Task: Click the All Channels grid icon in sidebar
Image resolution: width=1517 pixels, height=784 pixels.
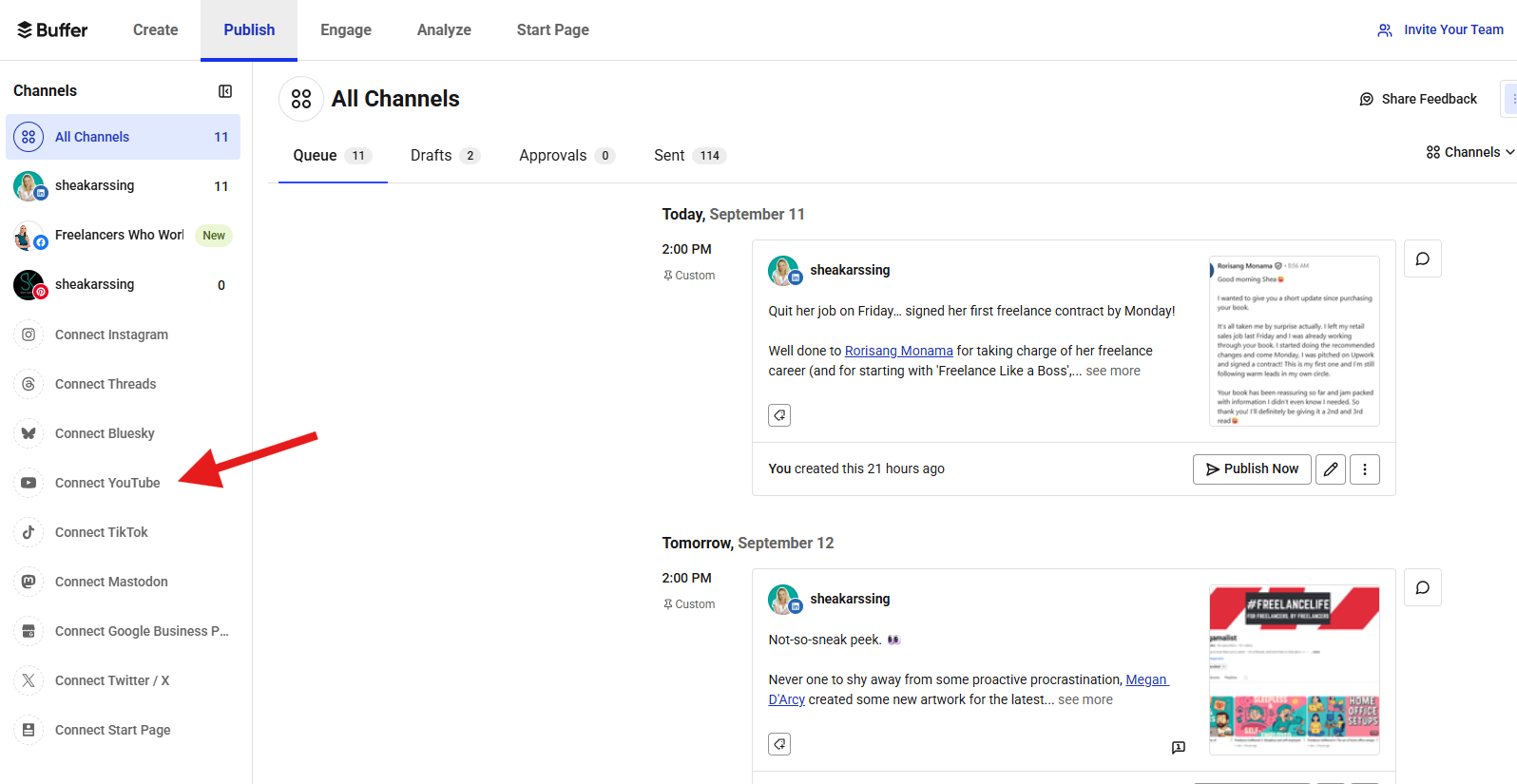Action: [x=29, y=137]
